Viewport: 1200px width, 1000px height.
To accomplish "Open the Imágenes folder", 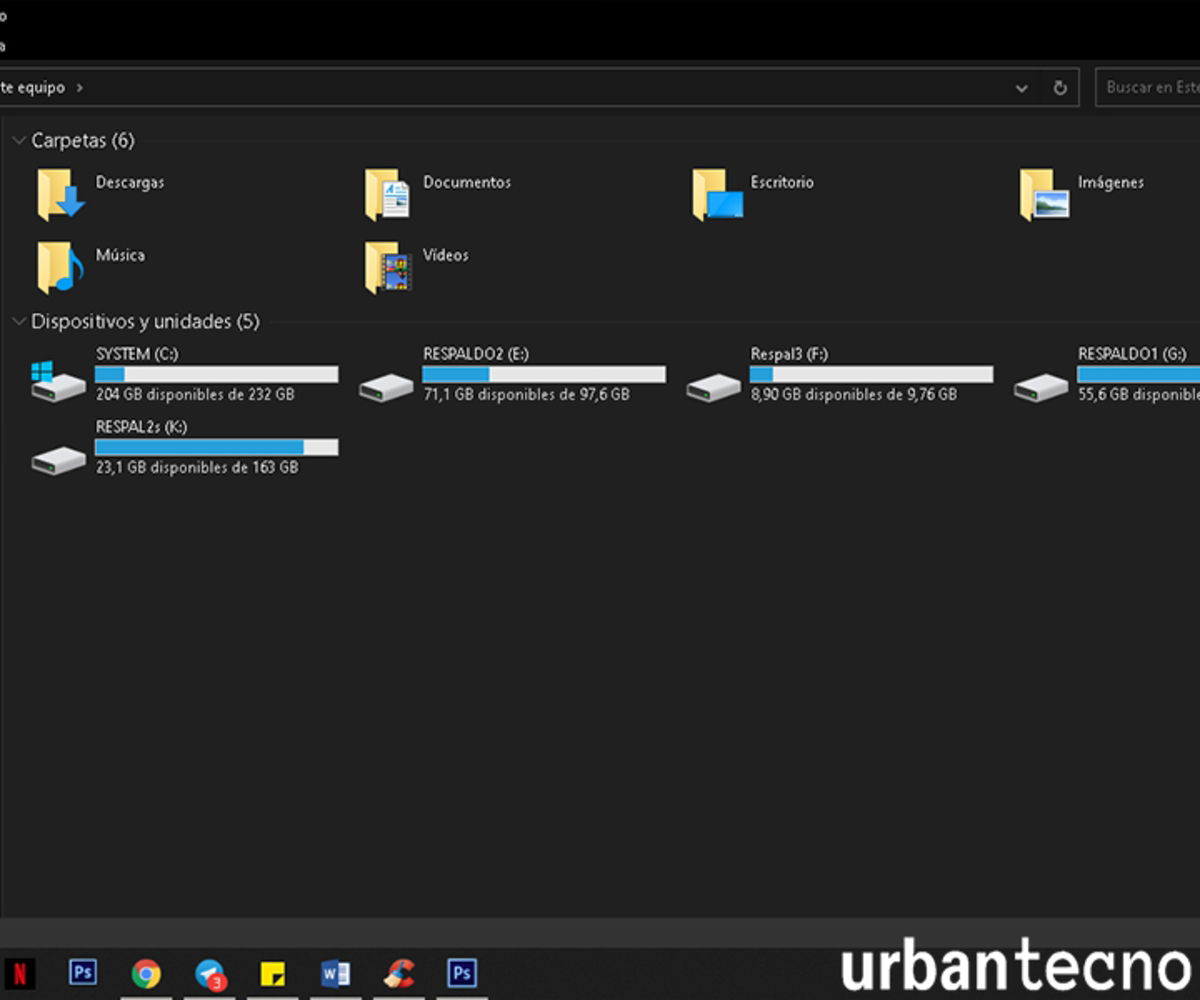I will (1111, 182).
